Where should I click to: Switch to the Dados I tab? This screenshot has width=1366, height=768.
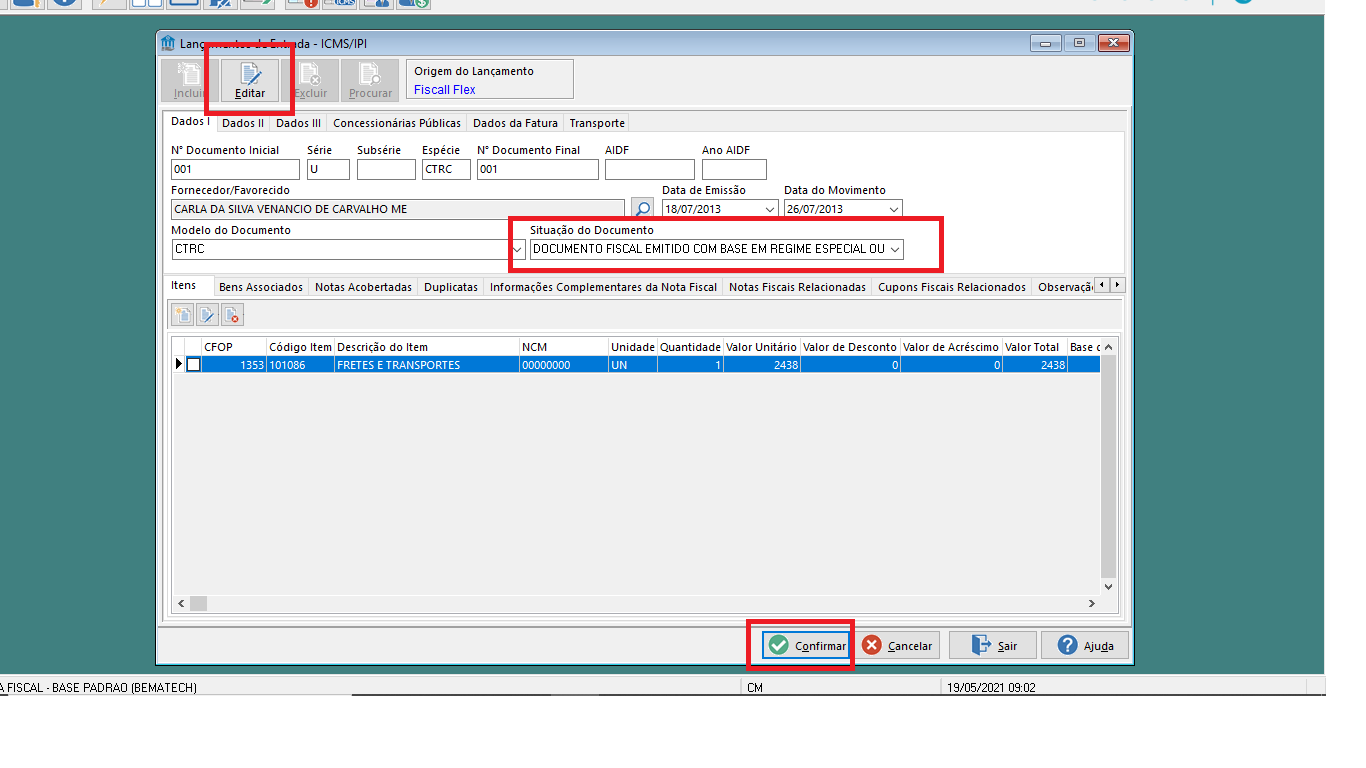pos(190,122)
